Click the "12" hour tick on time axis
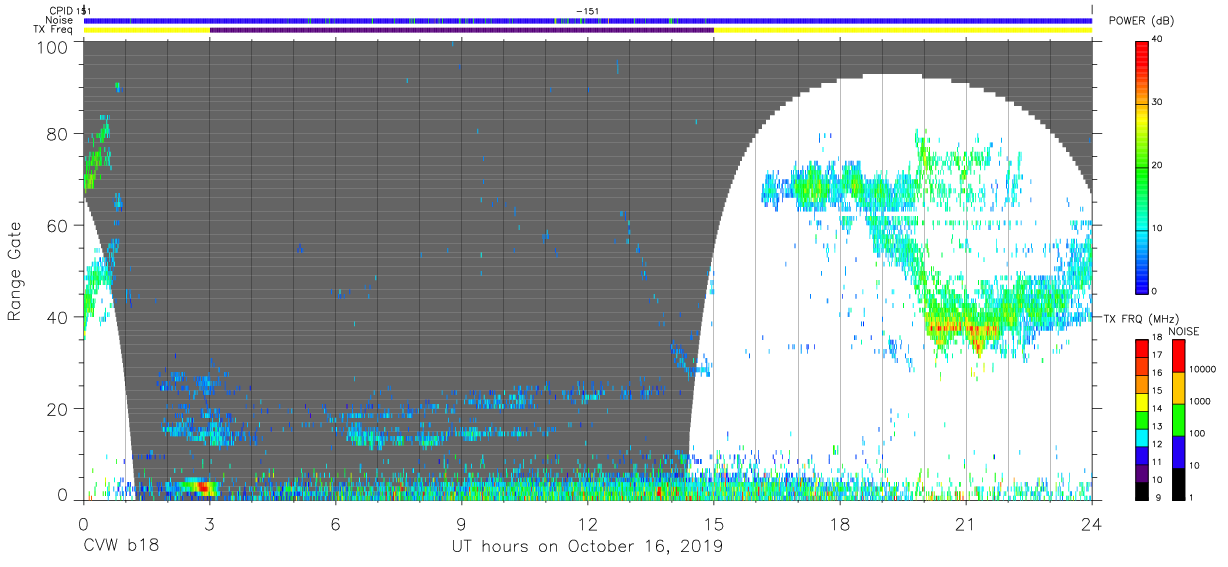Screen dimensions: 1228x567 (x=588, y=523)
